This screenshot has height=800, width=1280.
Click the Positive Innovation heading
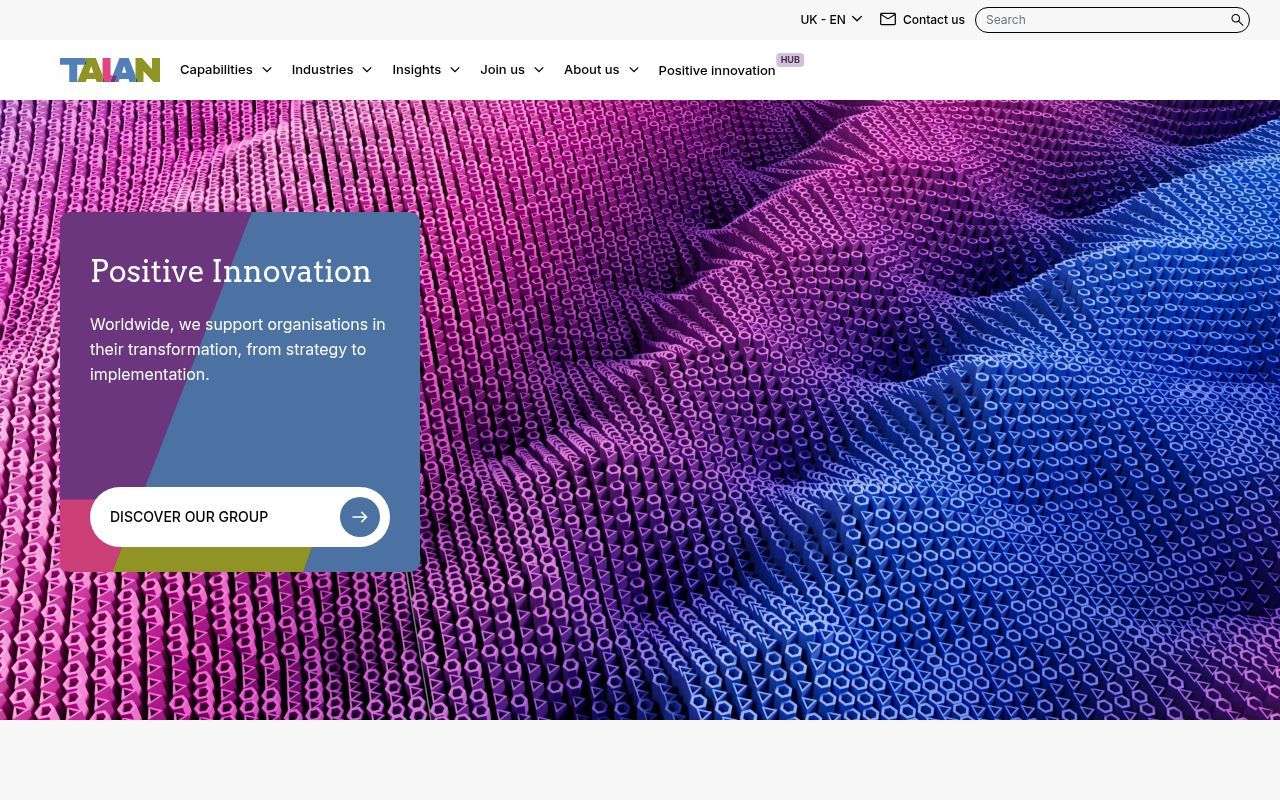click(231, 271)
